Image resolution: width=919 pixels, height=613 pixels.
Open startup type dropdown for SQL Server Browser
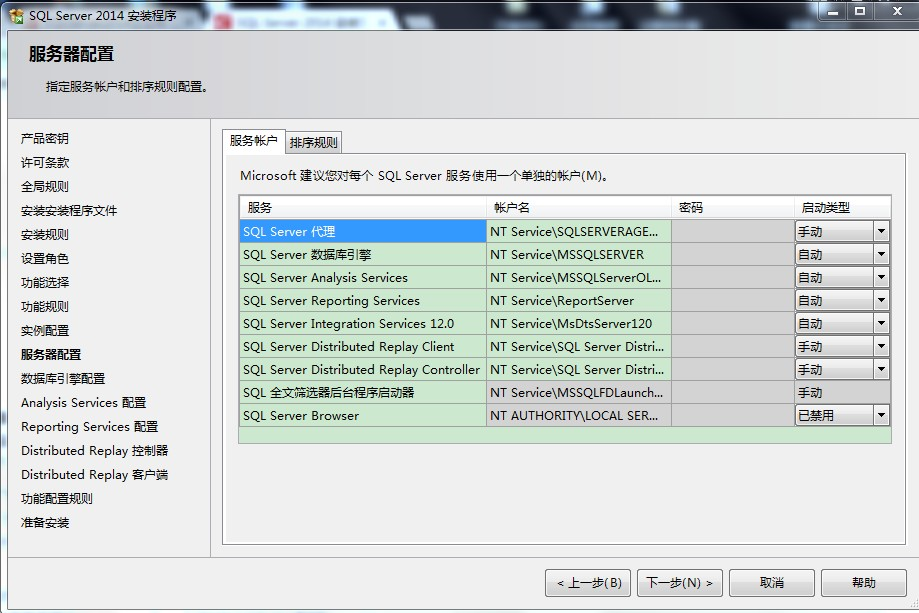pyautogui.click(x=881, y=416)
